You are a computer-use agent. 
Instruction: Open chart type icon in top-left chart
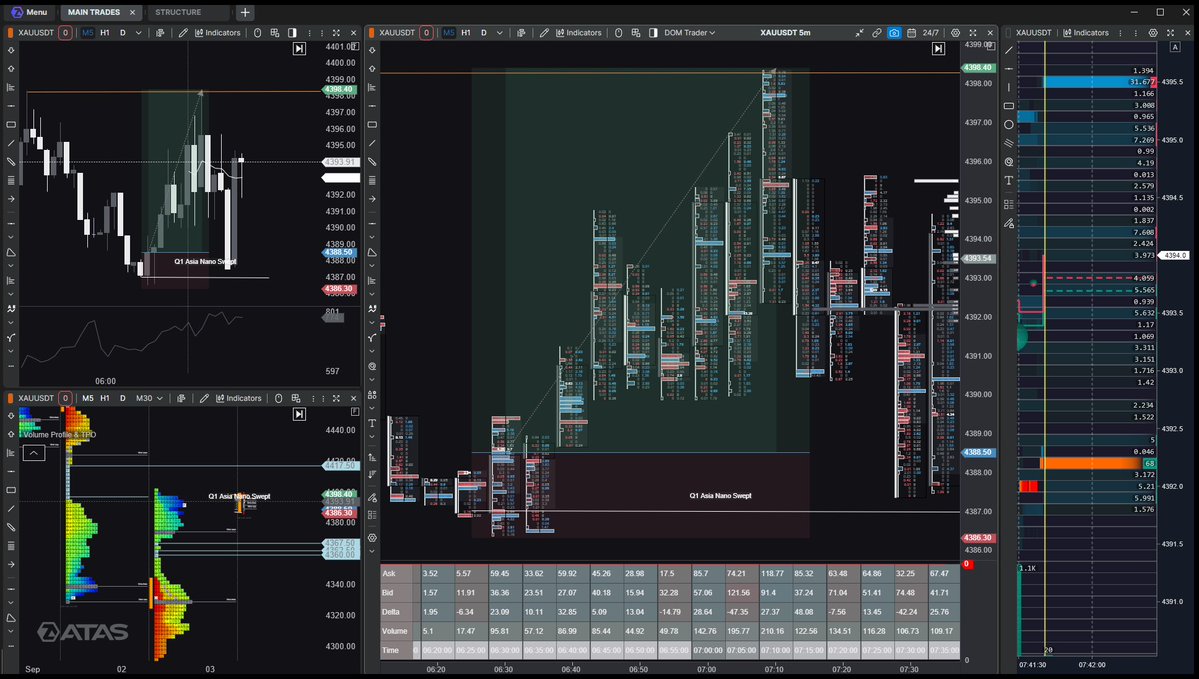point(160,33)
